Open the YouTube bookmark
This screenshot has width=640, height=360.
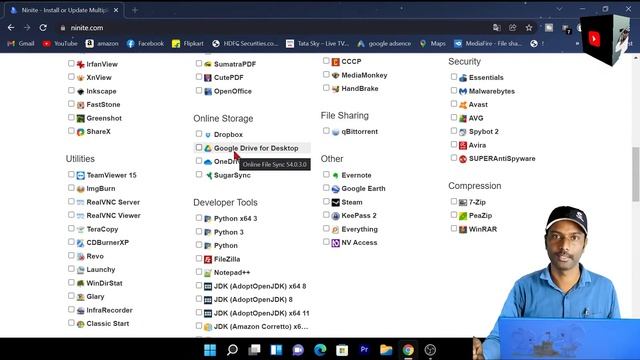click(x=60, y=43)
